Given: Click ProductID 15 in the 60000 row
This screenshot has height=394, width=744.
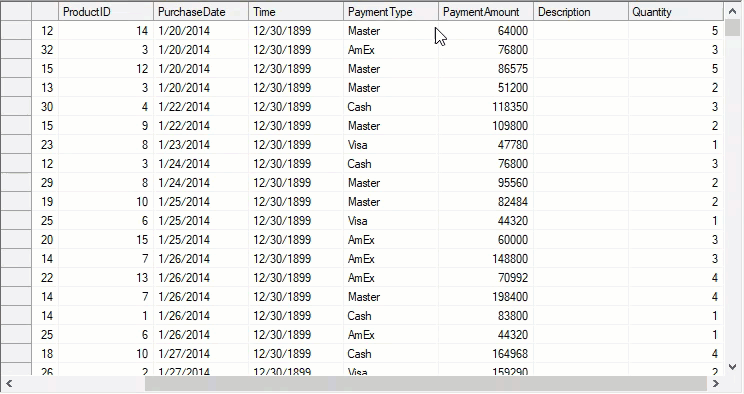Looking at the screenshot, I should 106,240.
